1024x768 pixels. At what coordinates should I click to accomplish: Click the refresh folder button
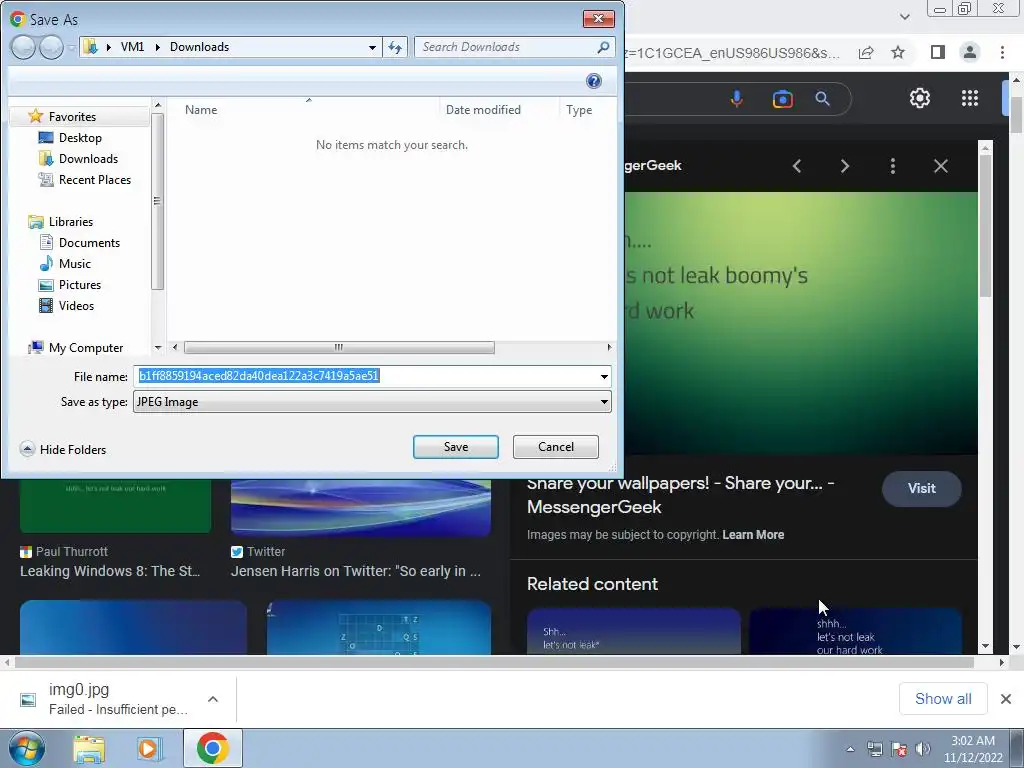click(x=395, y=47)
